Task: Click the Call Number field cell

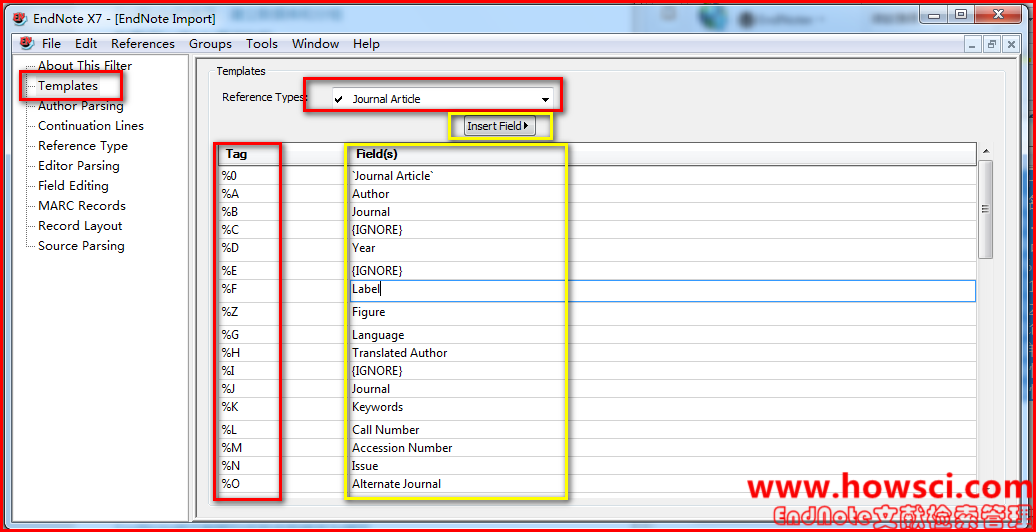Action: point(663,430)
